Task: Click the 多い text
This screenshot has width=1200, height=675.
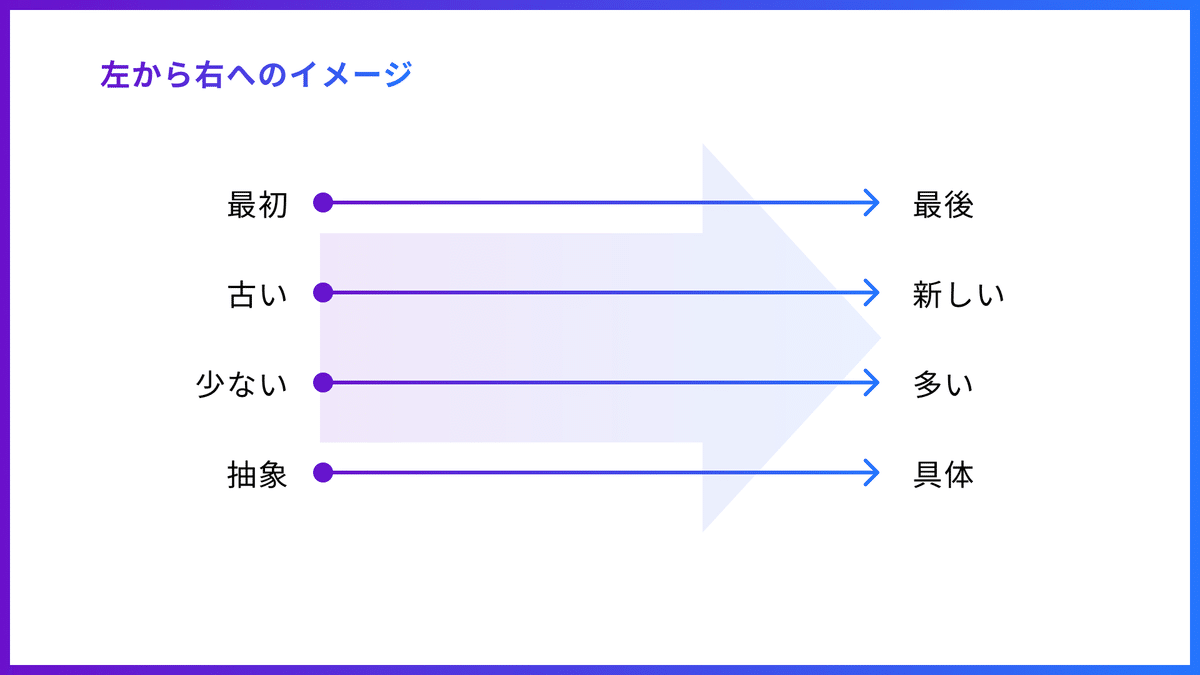Action: coord(943,385)
